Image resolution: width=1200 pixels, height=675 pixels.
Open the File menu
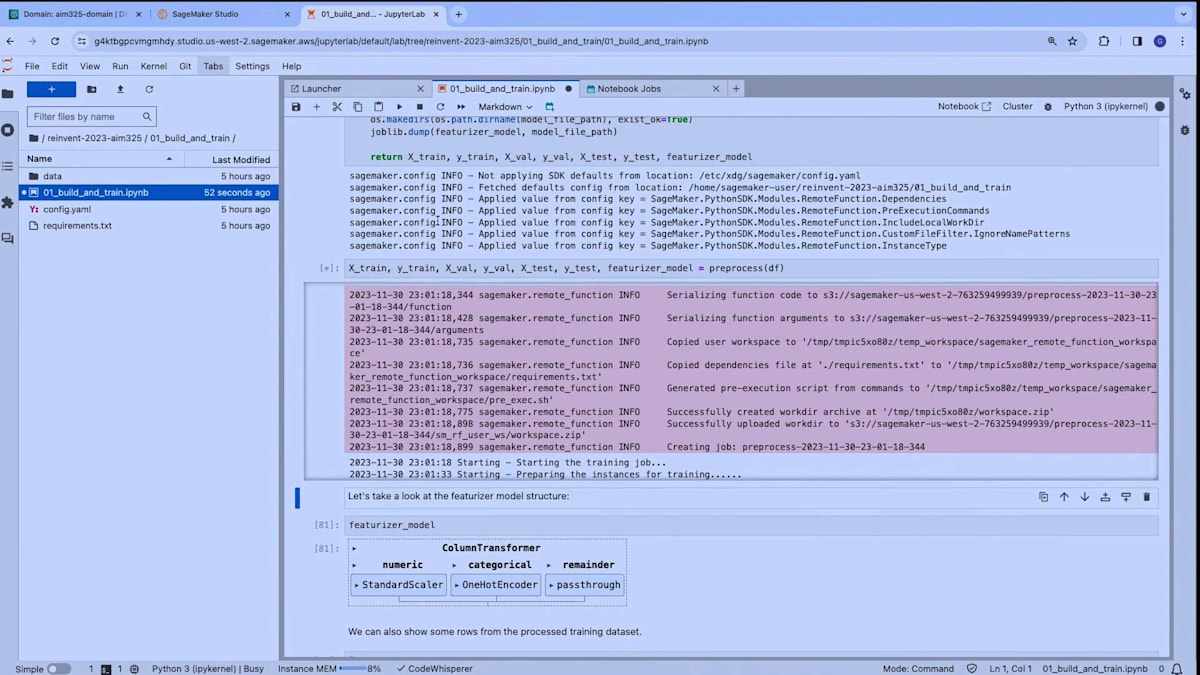coord(32,66)
